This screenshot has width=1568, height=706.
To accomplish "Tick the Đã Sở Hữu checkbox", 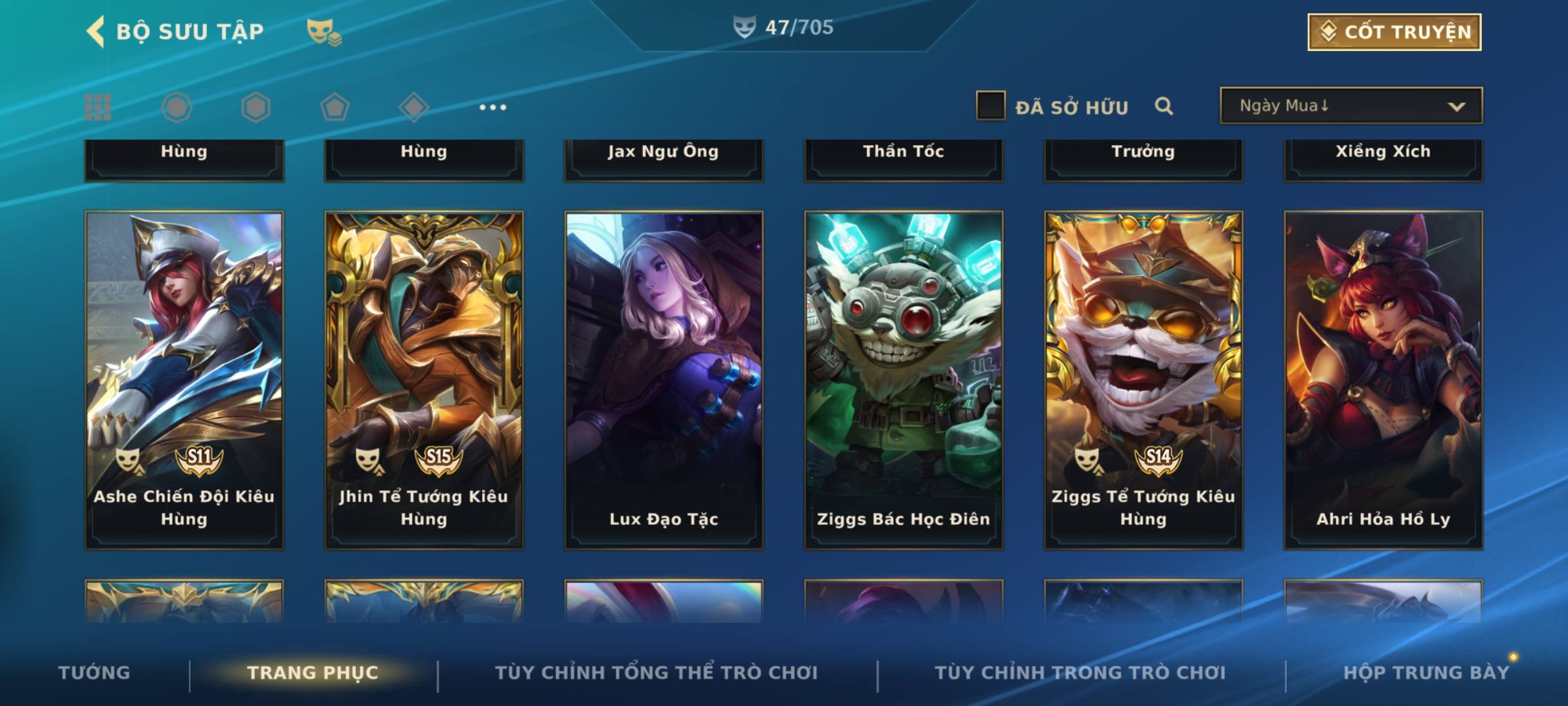I will pyautogui.click(x=990, y=105).
